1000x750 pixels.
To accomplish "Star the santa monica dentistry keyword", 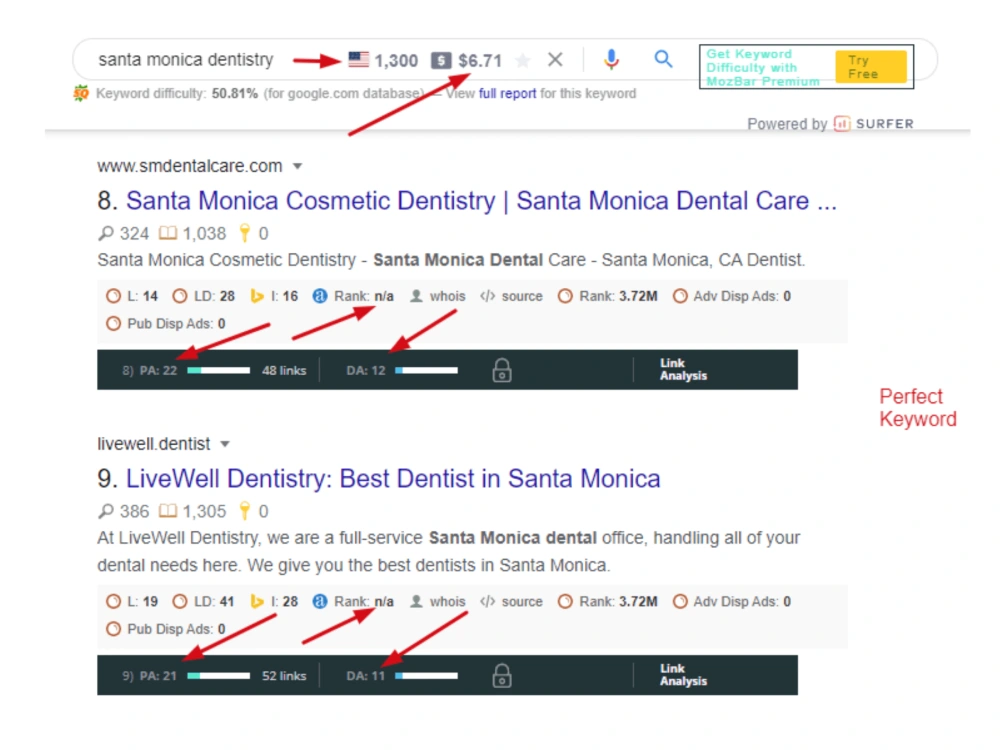I will coord(522,60).
